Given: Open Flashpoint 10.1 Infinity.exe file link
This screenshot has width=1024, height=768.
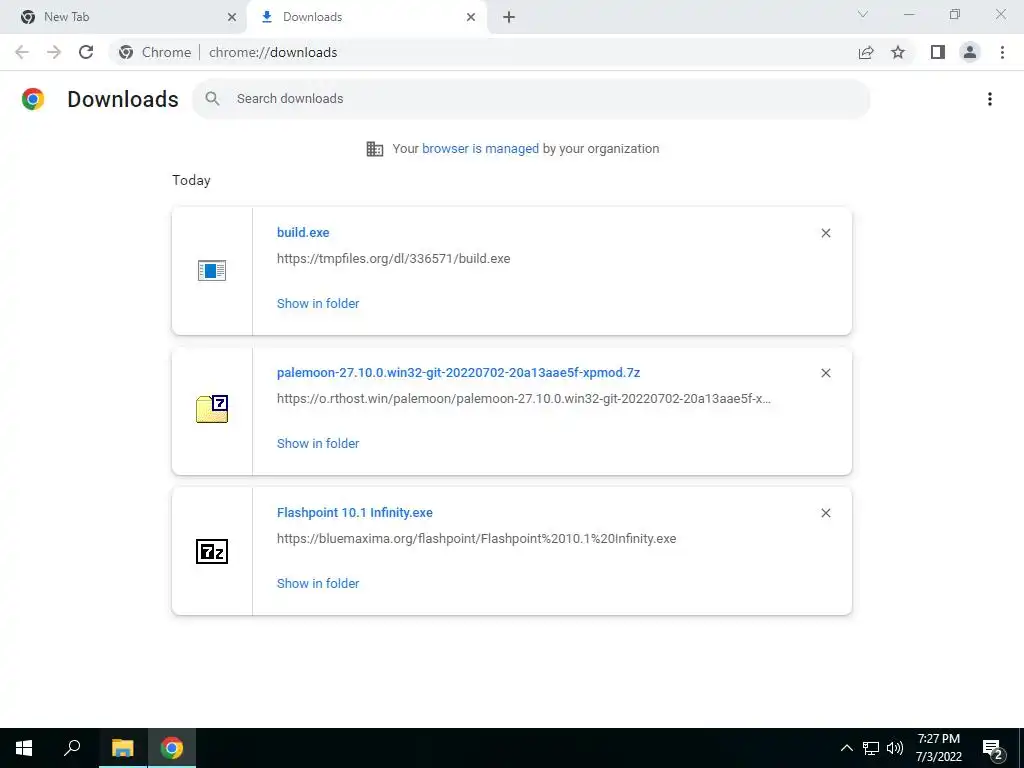Looking at the screenshot, I should [x=355, y=513].
